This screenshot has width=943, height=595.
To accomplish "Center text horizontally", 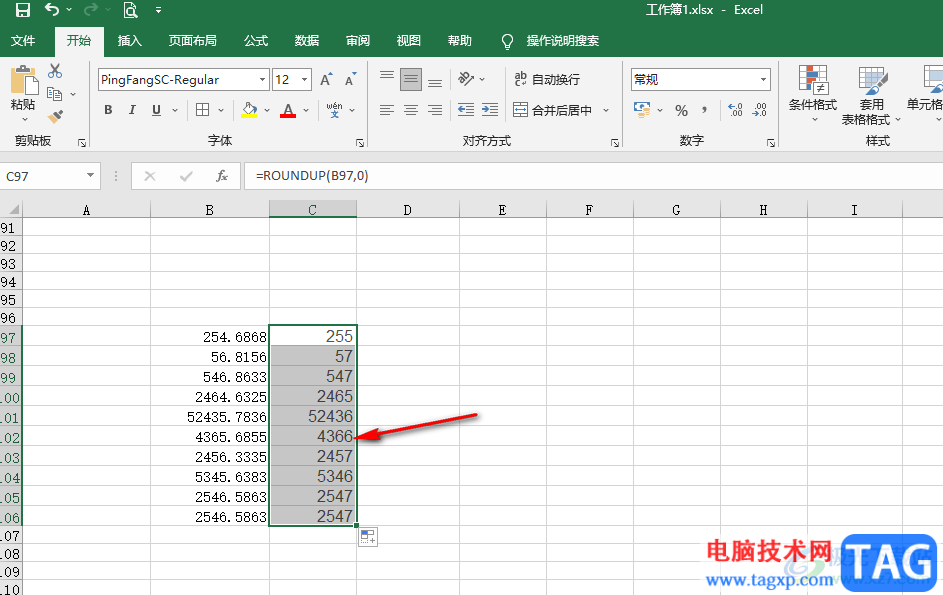I will (411, 110).
